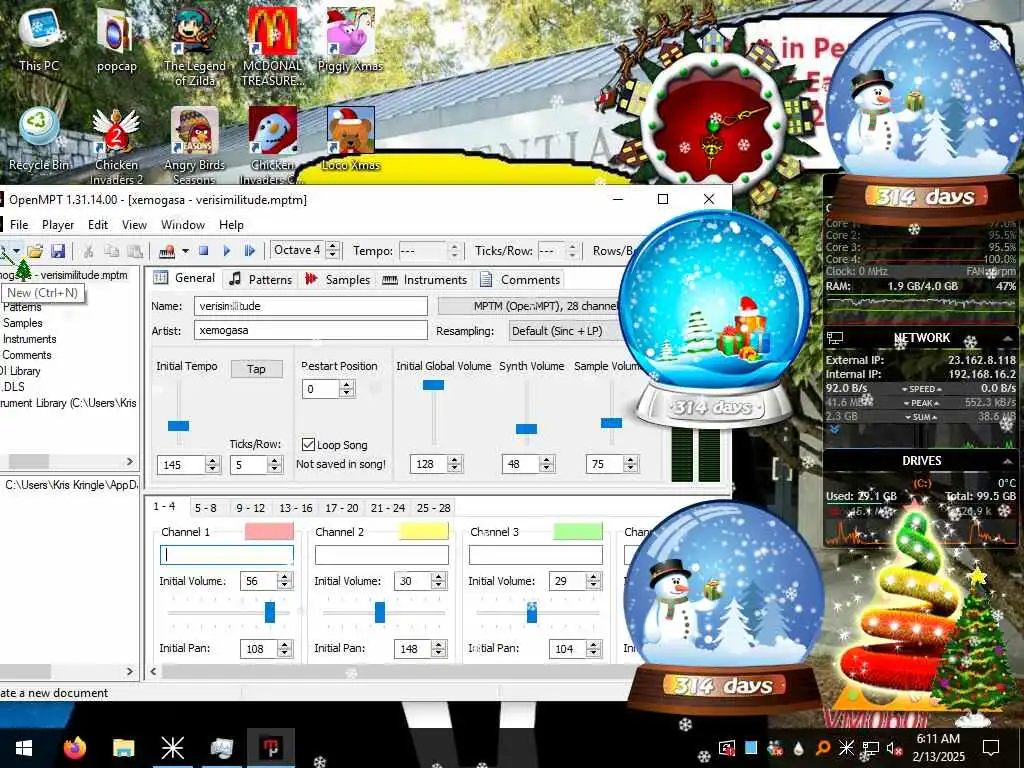This screenshot has height=768, width=1024.
Task: Click the Paste toolbar icon
Action: point(135,251)
